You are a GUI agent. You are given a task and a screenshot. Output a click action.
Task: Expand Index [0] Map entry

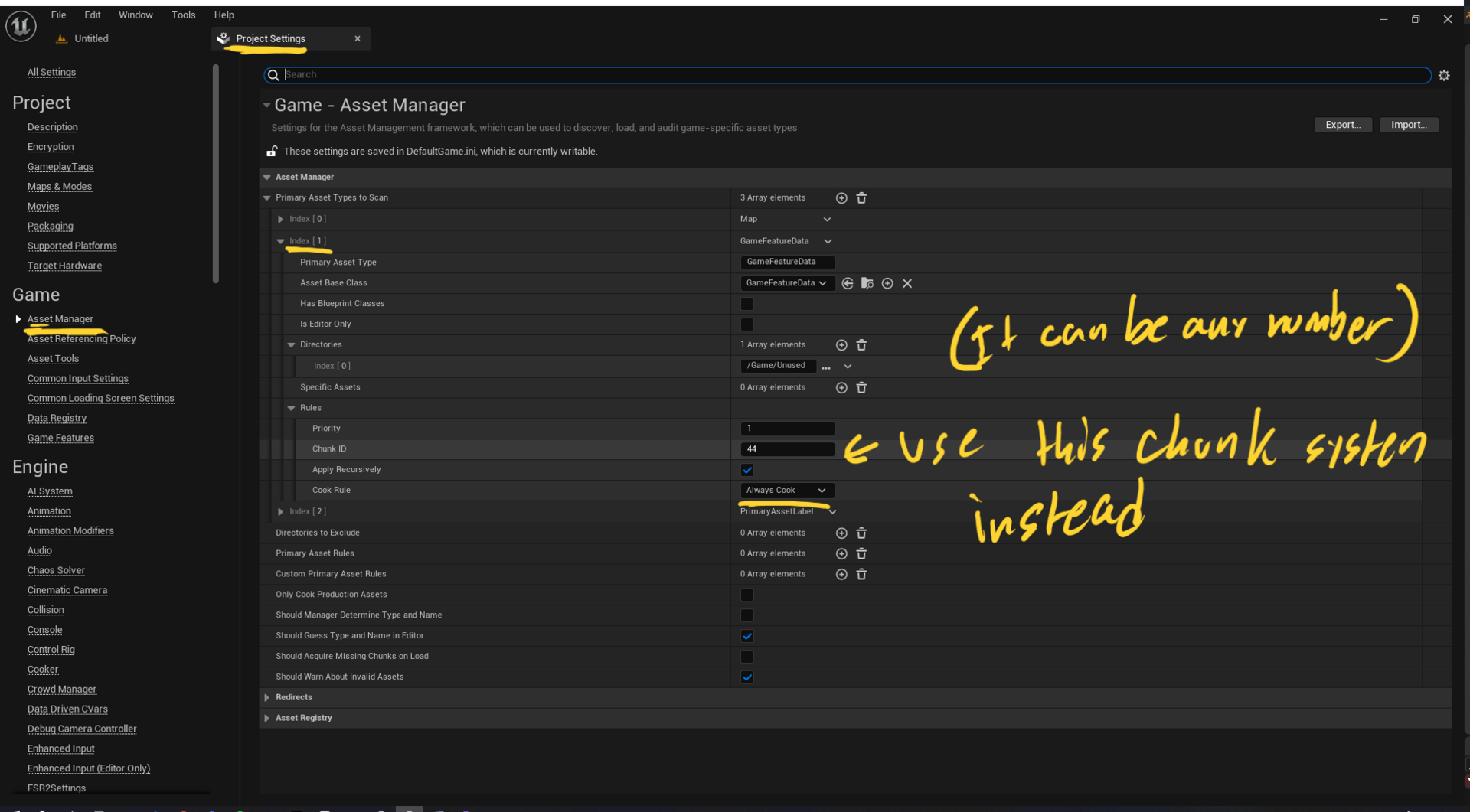(x=281, y=220)
